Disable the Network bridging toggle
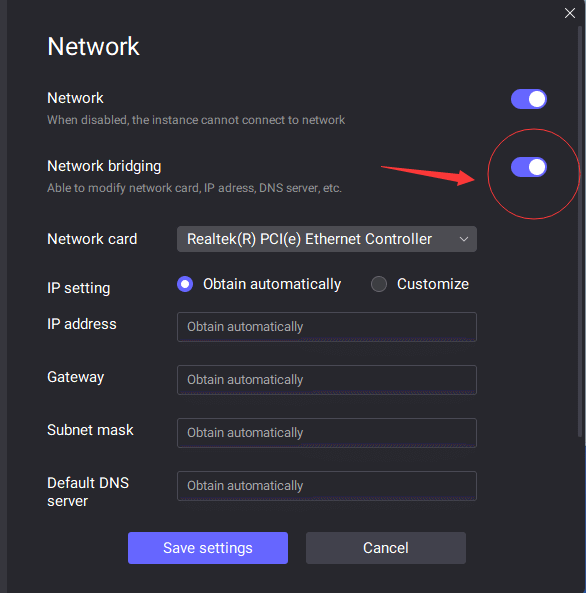The height and width of the screenshot is (593, 586). click(x=528, y=167)
